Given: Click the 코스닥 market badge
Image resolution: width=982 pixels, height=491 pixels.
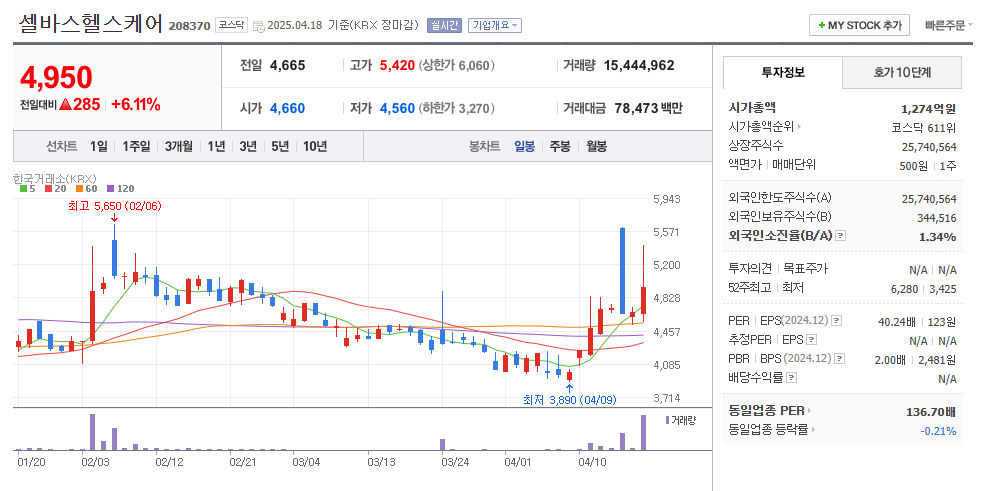Looking at the screenshot, I should coord(232,25).
